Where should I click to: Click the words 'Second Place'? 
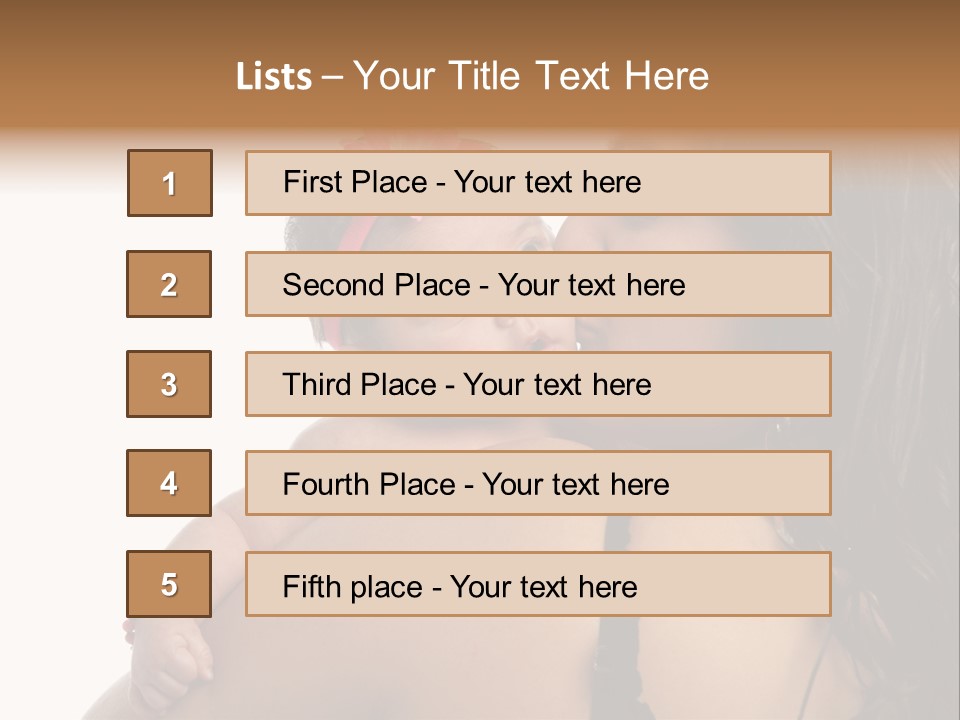click(377, 285)
